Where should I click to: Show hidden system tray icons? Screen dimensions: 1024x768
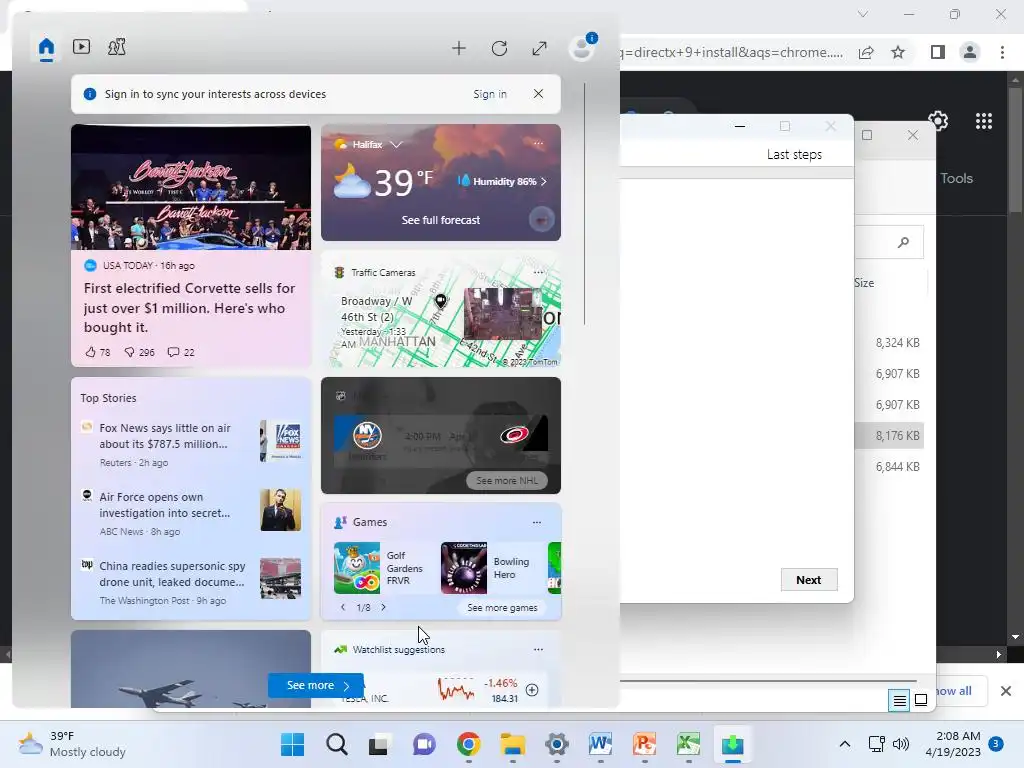click(x=844, y=744)
